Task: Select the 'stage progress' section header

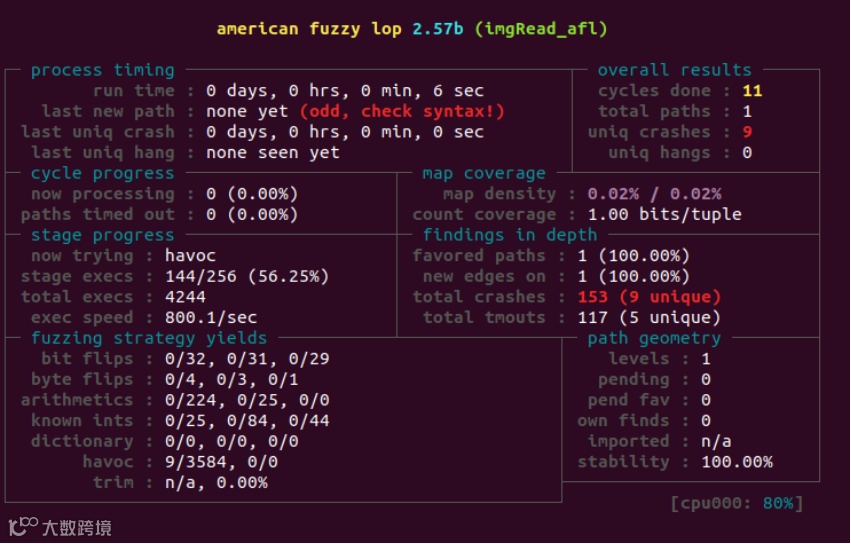Action: coord(103,235)
